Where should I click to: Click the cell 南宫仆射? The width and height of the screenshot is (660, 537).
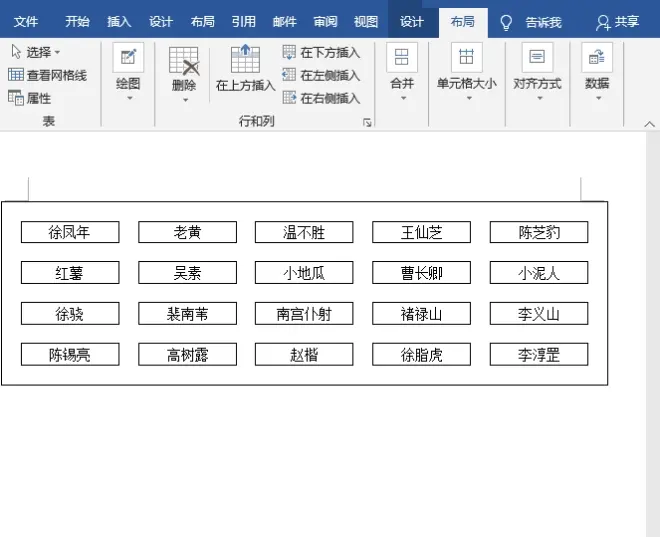(304, 314)
